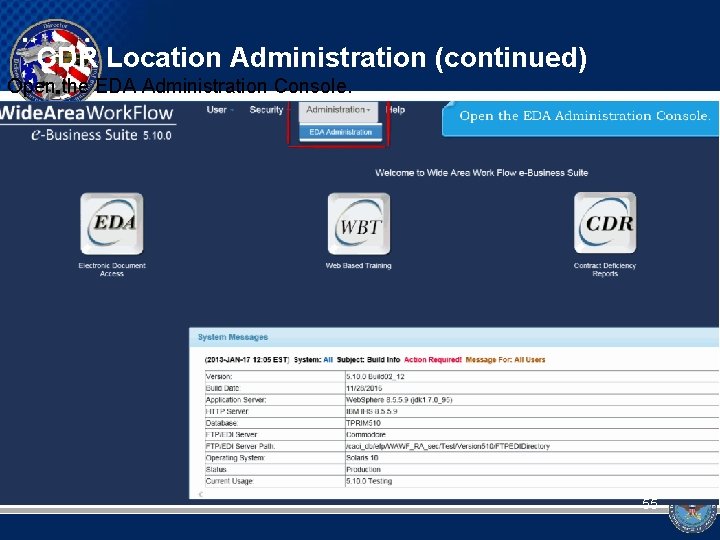Select the Database value TPRIM510

[363, 423]
